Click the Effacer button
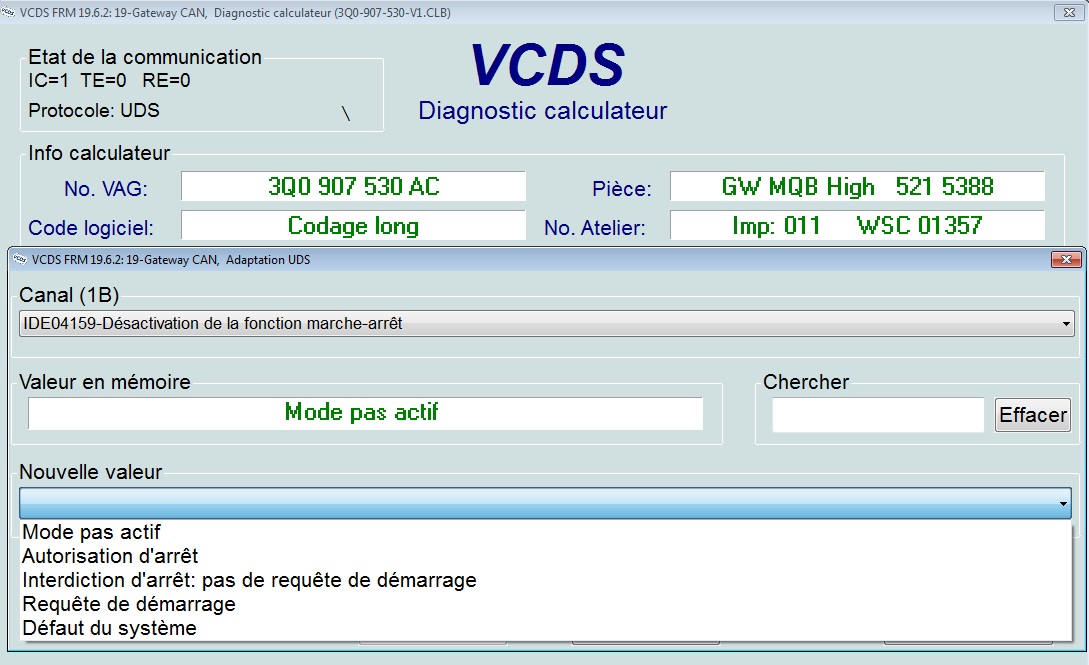Image resolution: width=1089 pixels, height=665 pixels. tap(1033, 415)
